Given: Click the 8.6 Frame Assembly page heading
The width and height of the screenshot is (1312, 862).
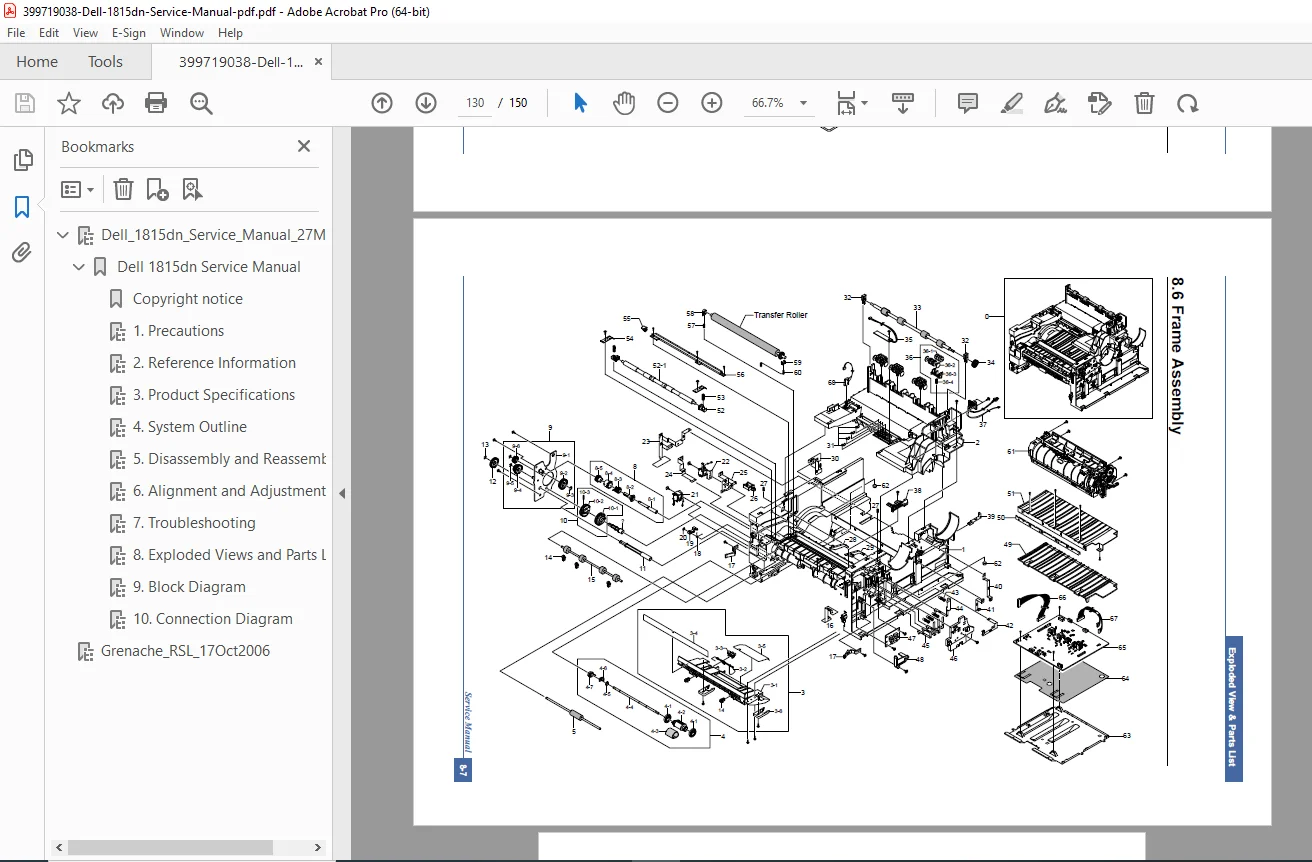Looking at the screenshot, I should [x=1177, y=356].
